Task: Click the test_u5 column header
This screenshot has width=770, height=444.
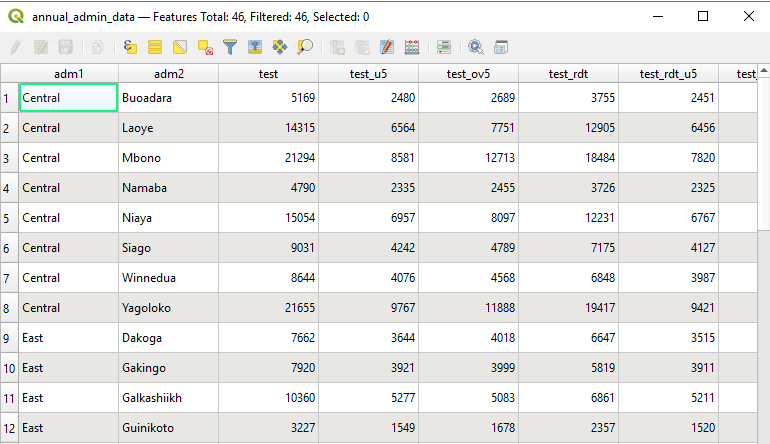Action: point(368,74)
